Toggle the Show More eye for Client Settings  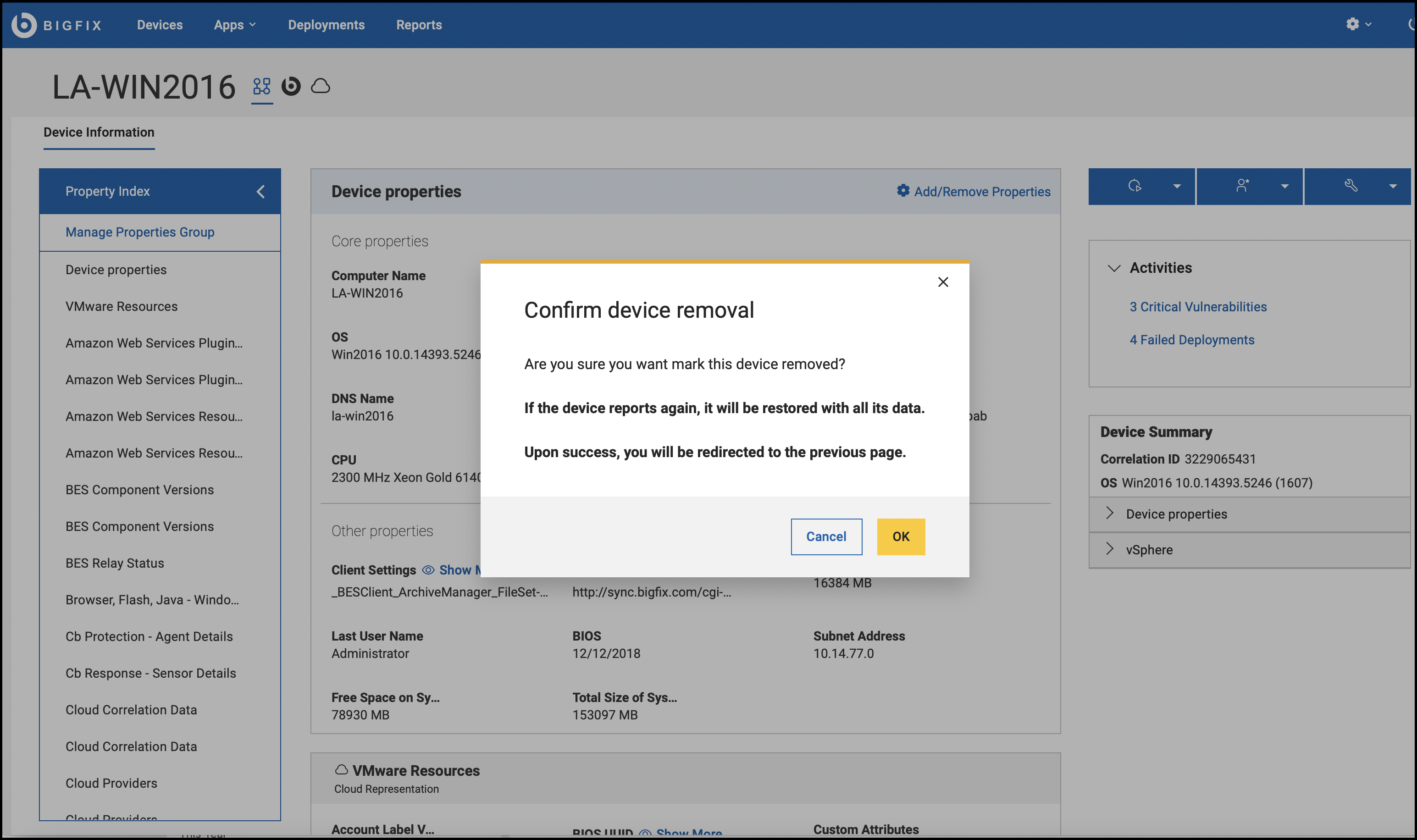(x=429, y=570)
